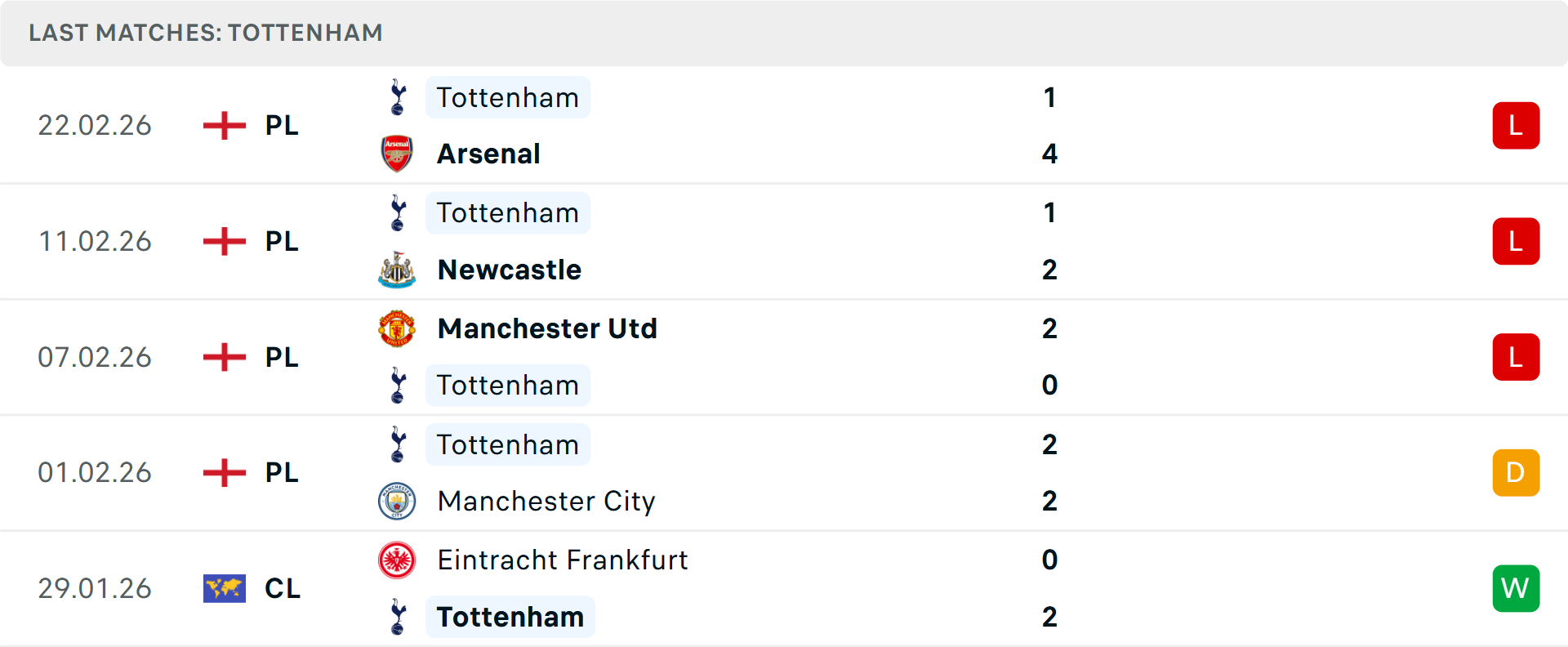Image resolution: width=1568 pixels, height=647 pixels.
Task: Click the Tottenham club crest next to Arsenal match
Action: pos(398,97)
